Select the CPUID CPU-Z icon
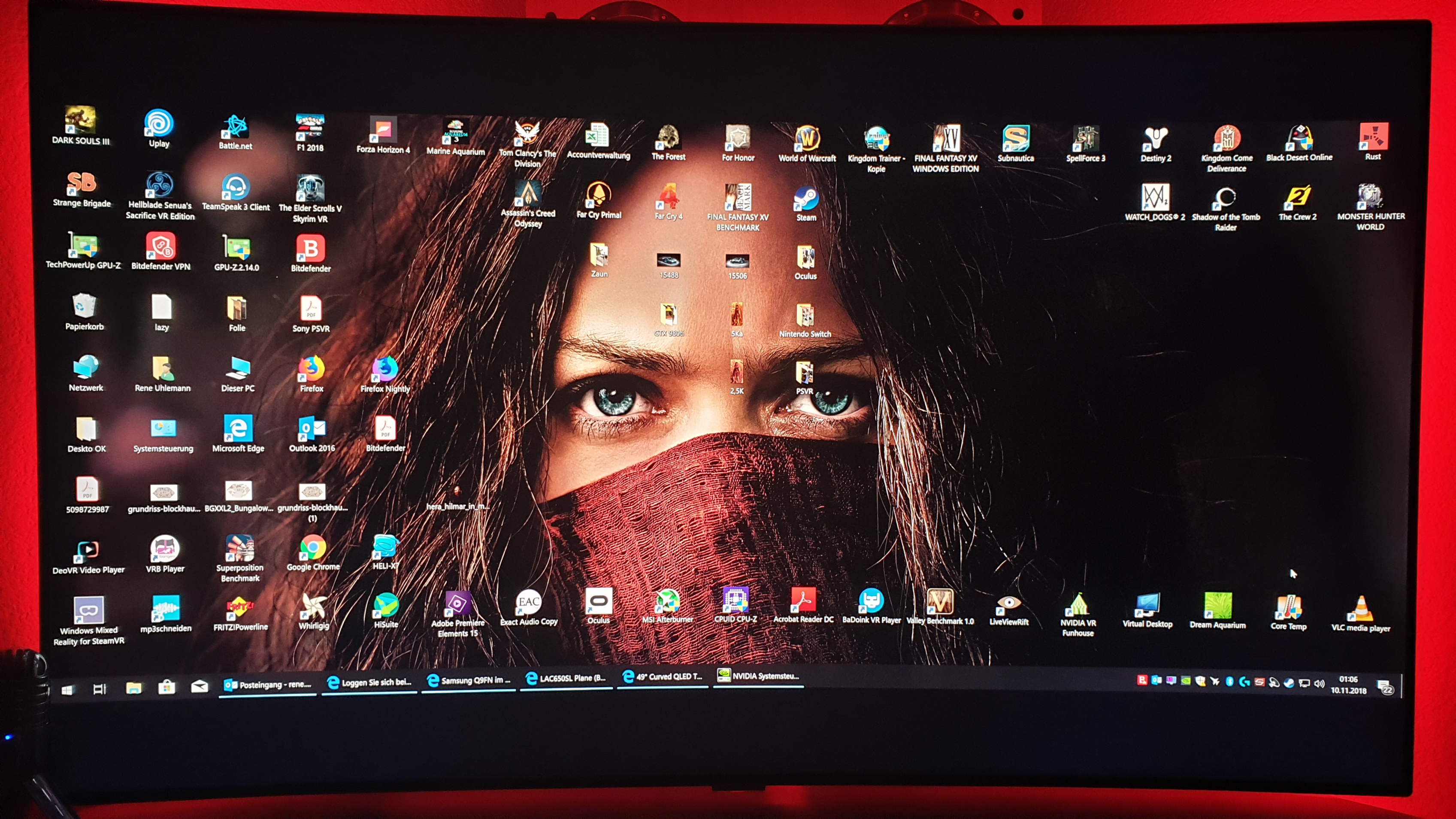1456x819 pixels. click(x=736, y=605)
